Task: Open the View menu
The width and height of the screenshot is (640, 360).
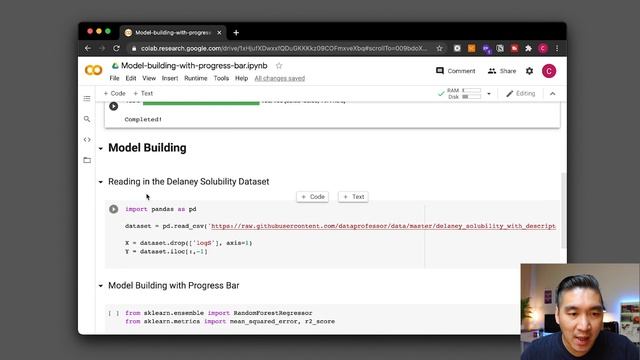Action: pyautogui.click(x=149, y=78)
